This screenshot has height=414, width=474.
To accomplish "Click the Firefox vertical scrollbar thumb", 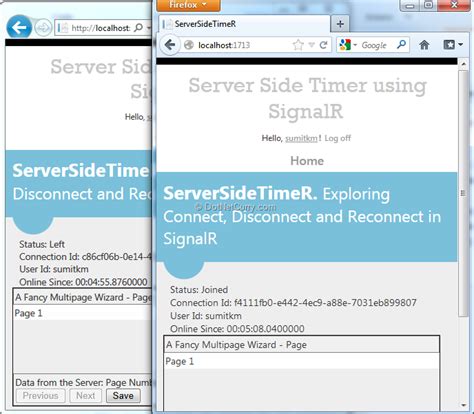I will click(x=463, y=193).
